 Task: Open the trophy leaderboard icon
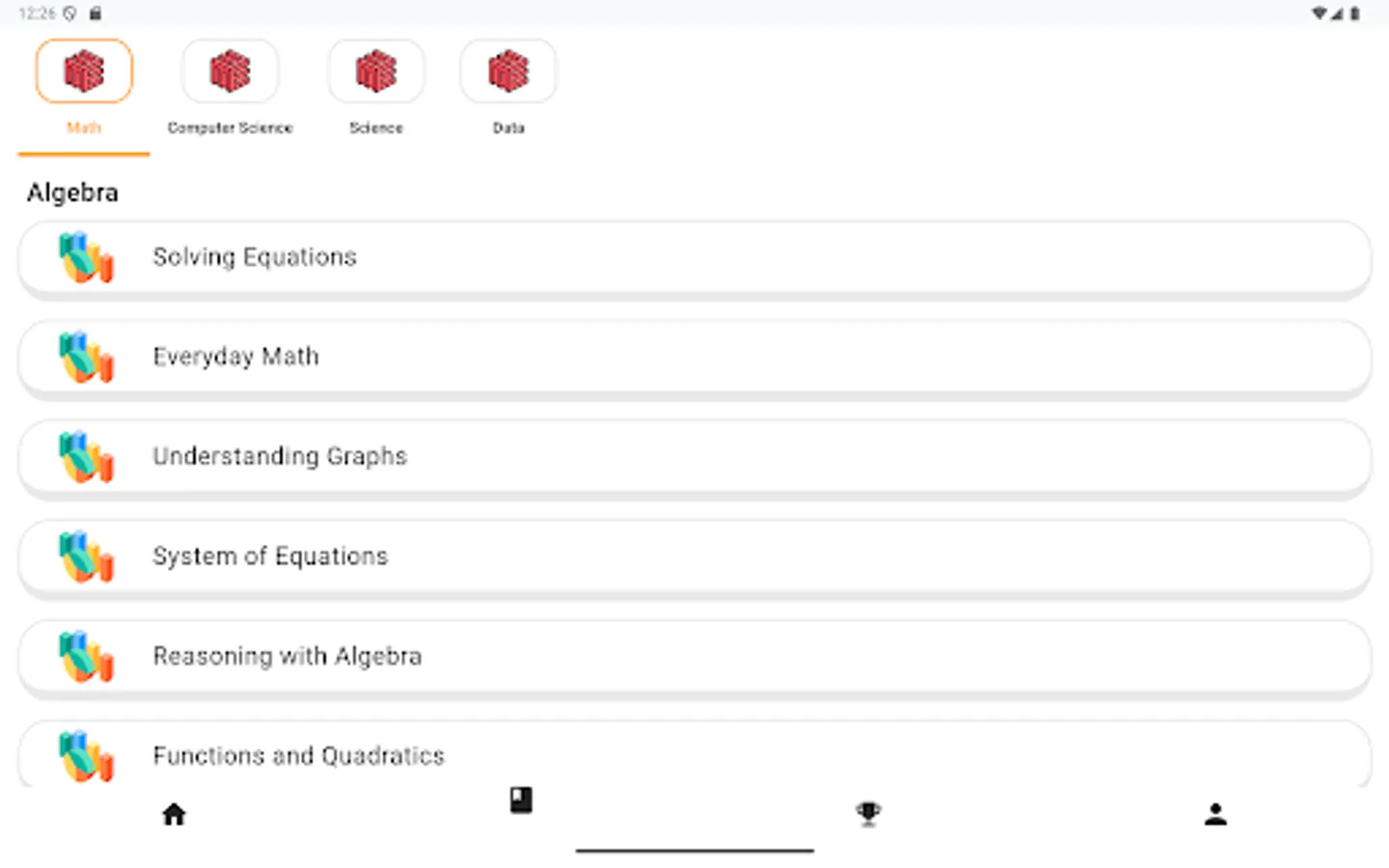tap(868, 814)
